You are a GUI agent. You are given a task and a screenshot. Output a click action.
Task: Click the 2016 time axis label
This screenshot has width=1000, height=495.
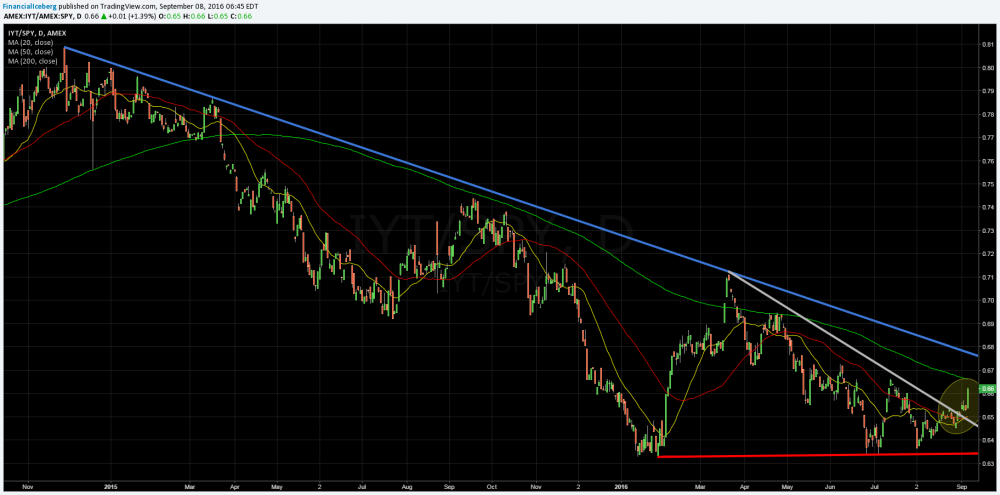click(x=622, y=485)
